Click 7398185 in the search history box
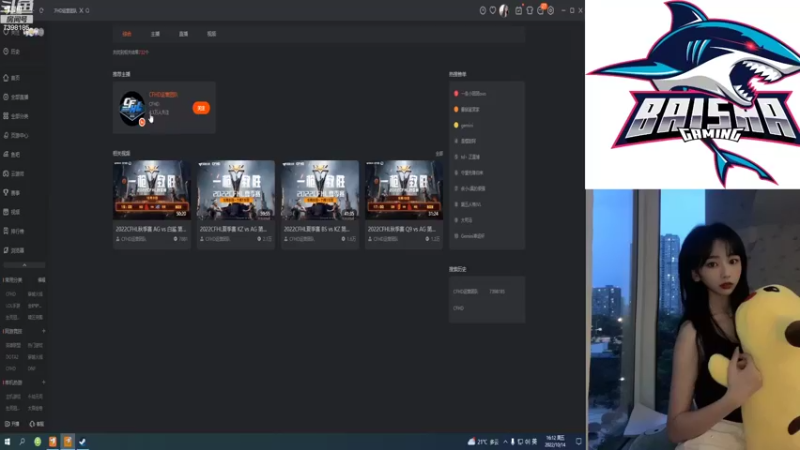This screenshot has width=800, height=450. coord(497,291)
